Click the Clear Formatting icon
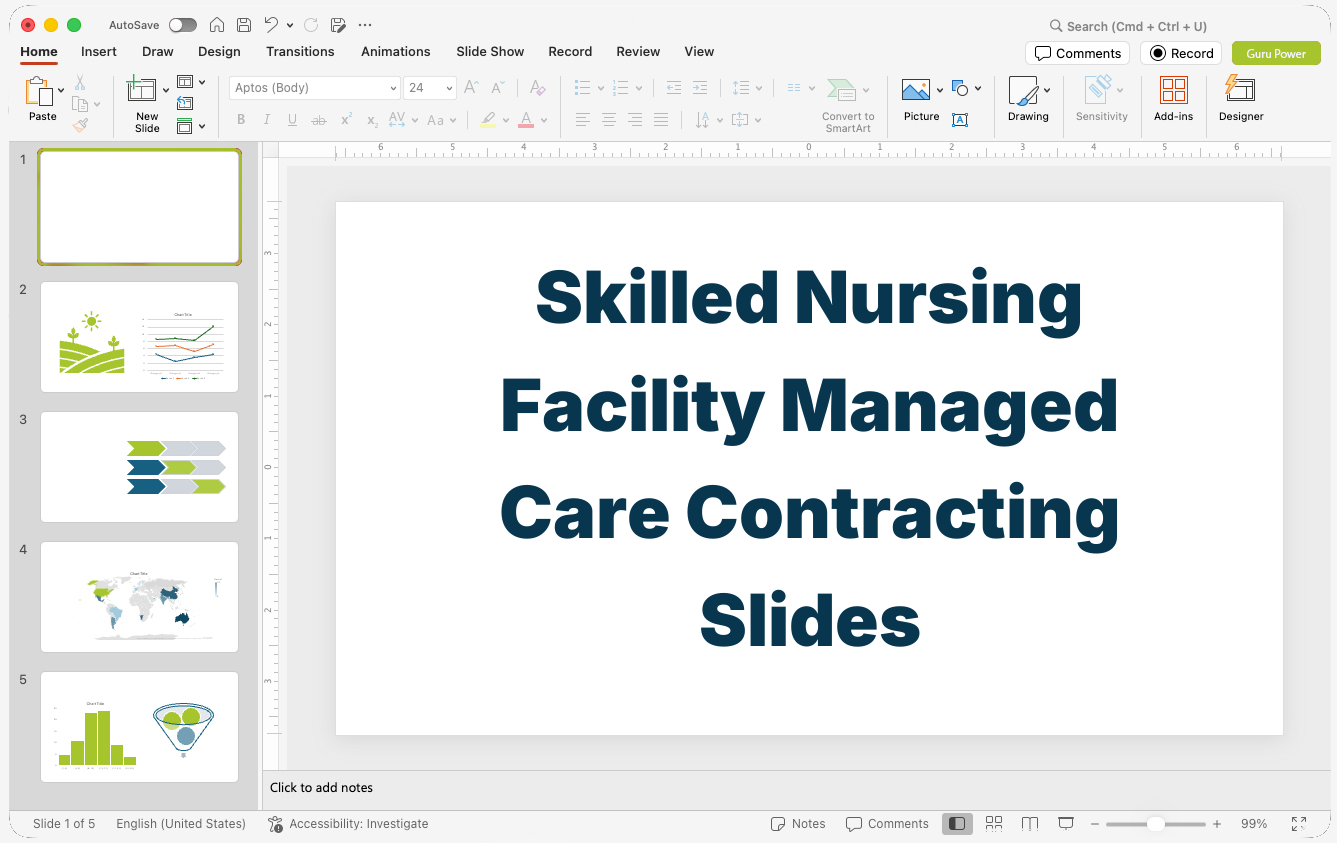Image resolution: width=1337 pixels, height=843 pixels. pos(538,88)
